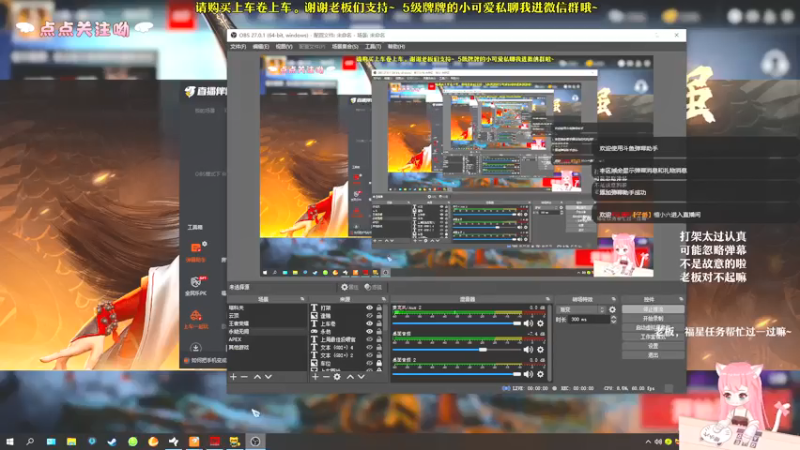The image size is (800, 450).
Task: Open the Windows Start menu
Action: pos(10,441)
